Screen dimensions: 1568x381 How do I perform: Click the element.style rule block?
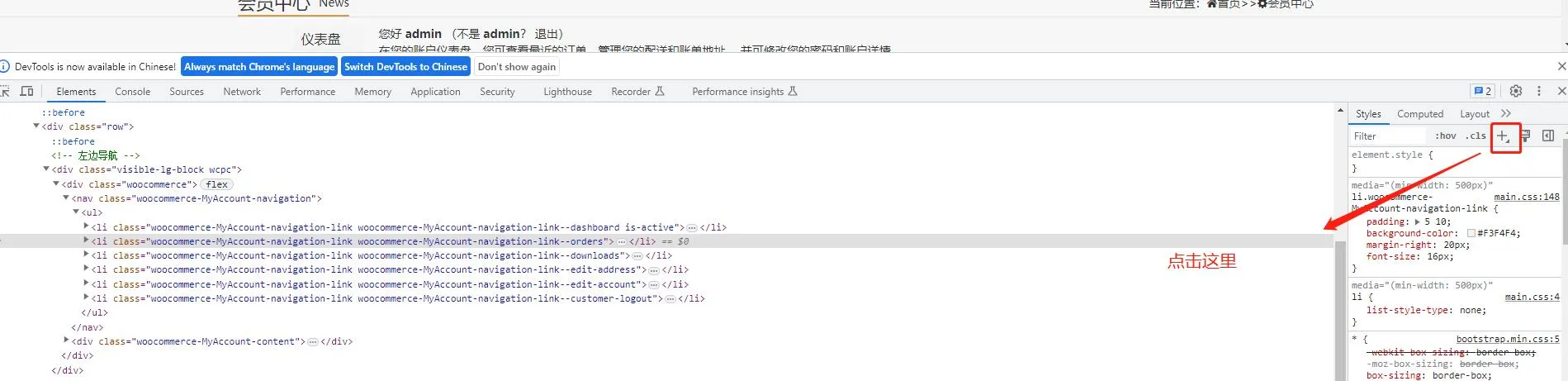click(x=1455, y=161)
